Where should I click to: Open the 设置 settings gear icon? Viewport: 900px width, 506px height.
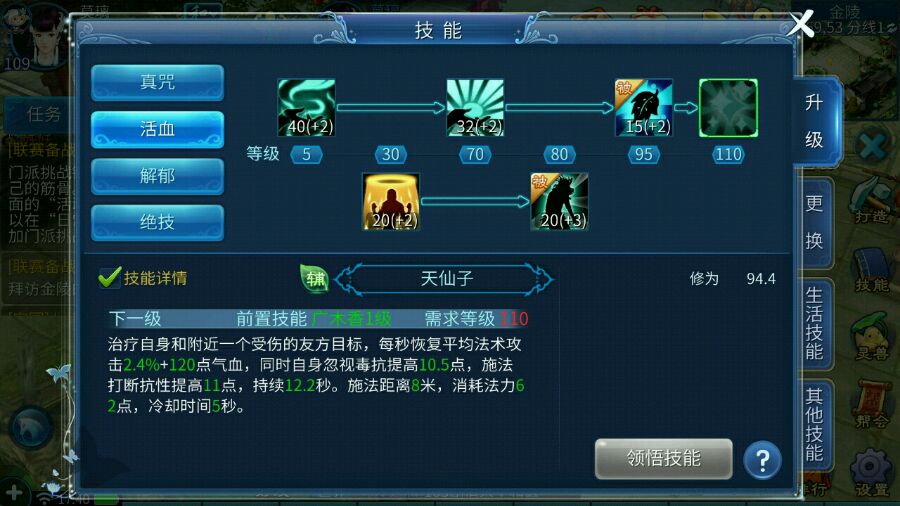click(871, 474)
